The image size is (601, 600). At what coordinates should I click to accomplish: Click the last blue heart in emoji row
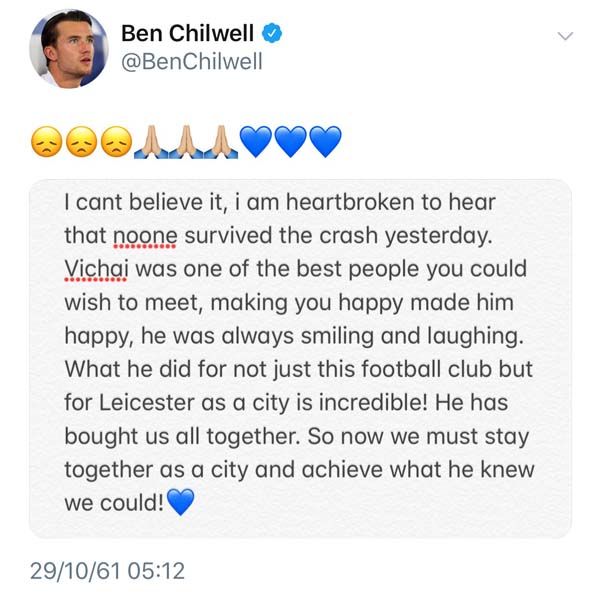coord(325,146)
